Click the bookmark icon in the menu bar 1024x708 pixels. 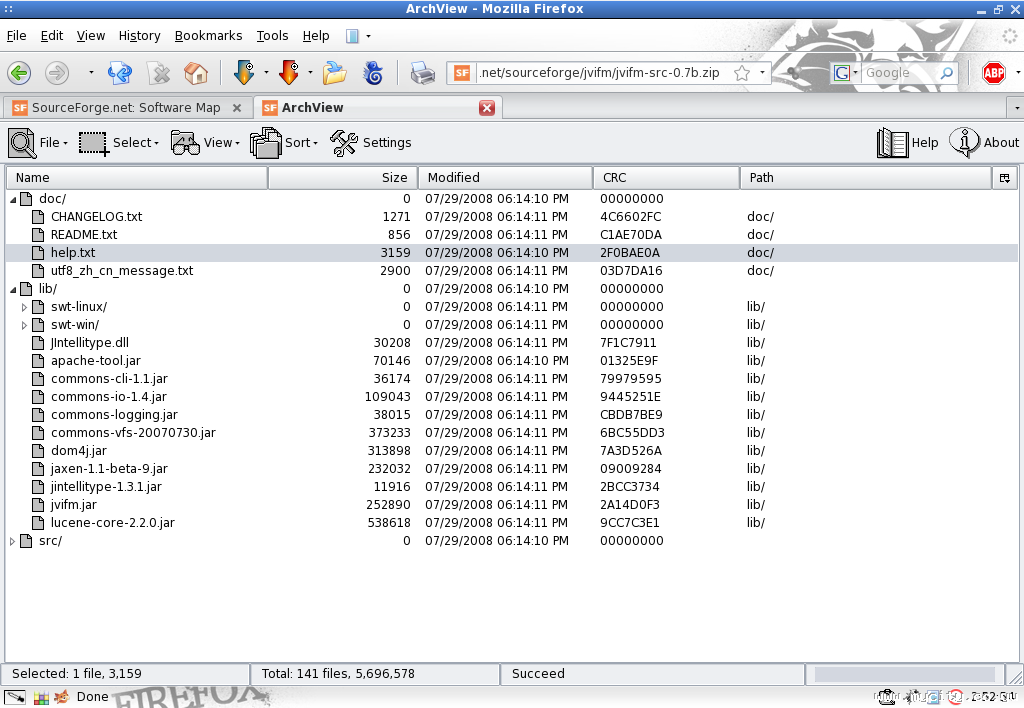(352, 36)
